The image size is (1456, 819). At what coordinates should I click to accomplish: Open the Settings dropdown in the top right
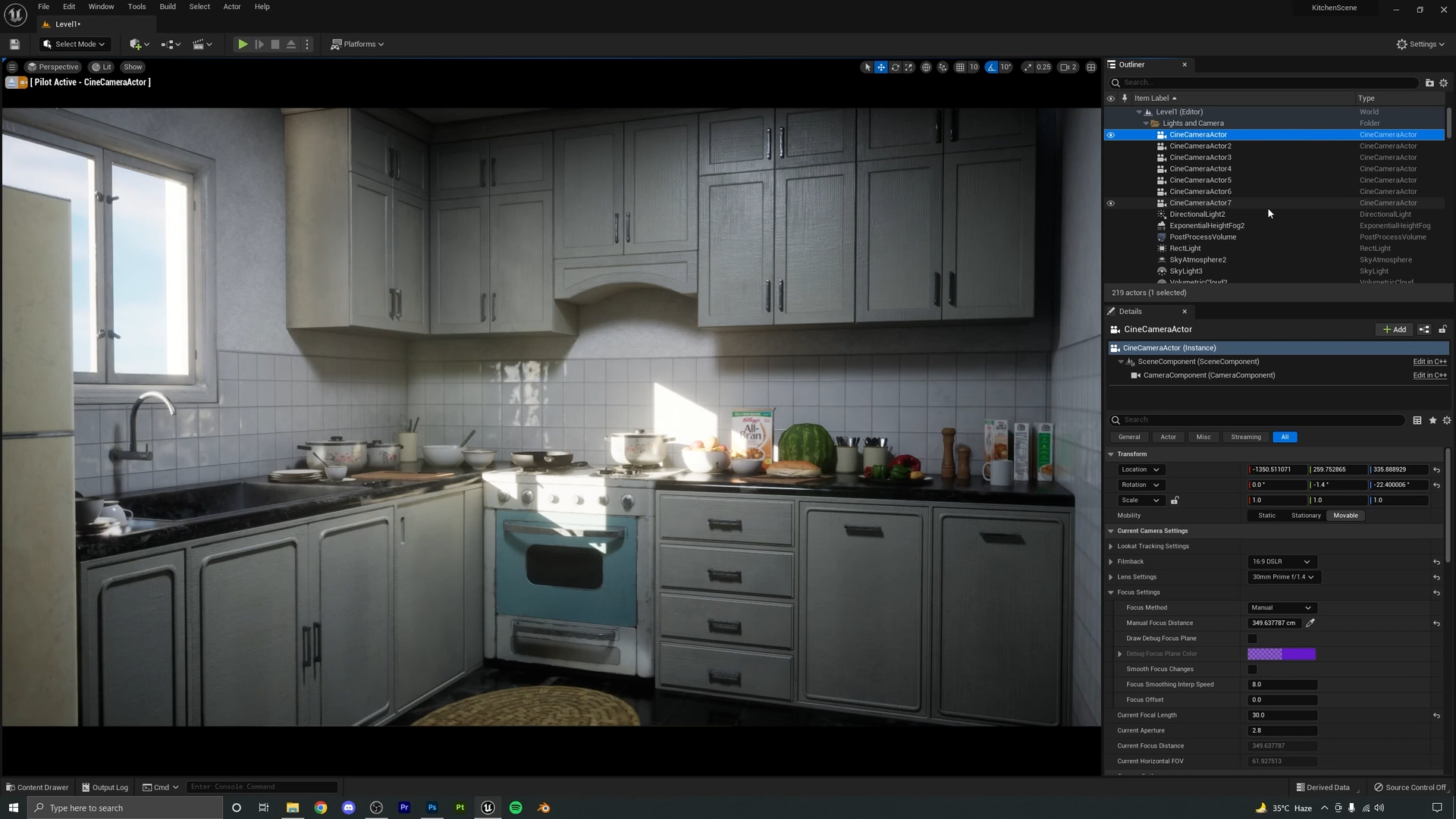1420,44
